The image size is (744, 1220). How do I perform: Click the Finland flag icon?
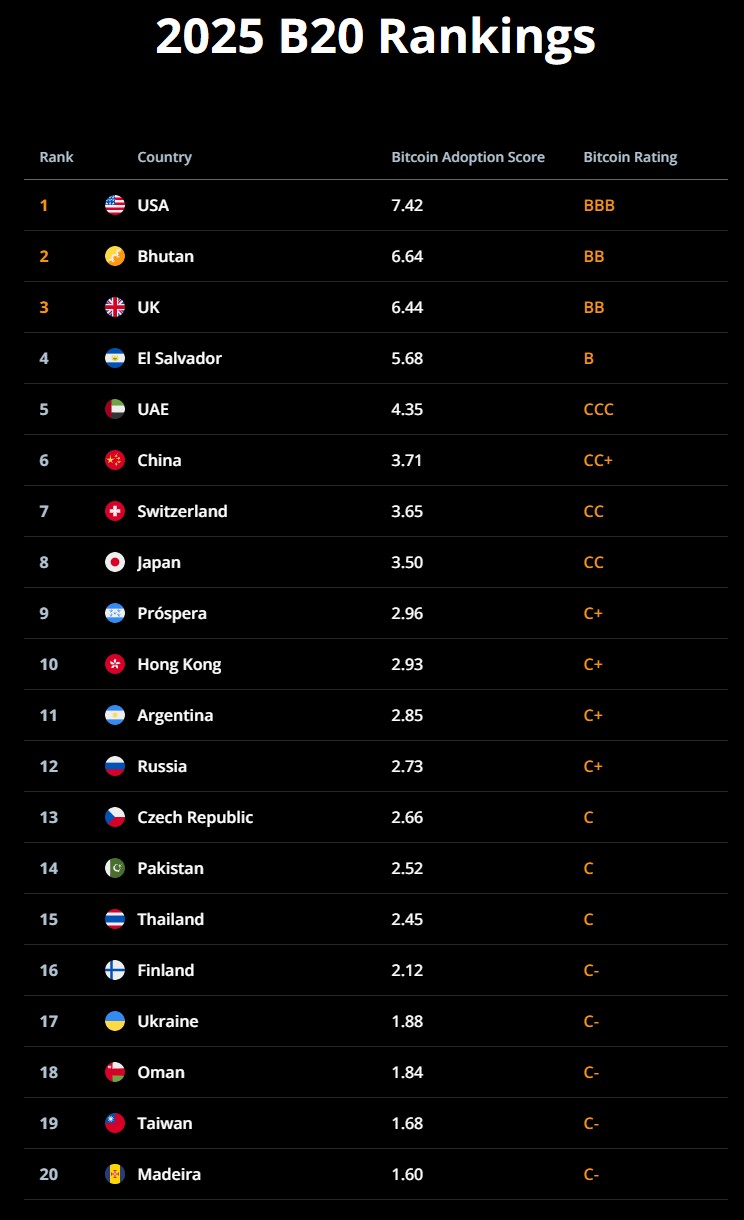pos(115,970)
